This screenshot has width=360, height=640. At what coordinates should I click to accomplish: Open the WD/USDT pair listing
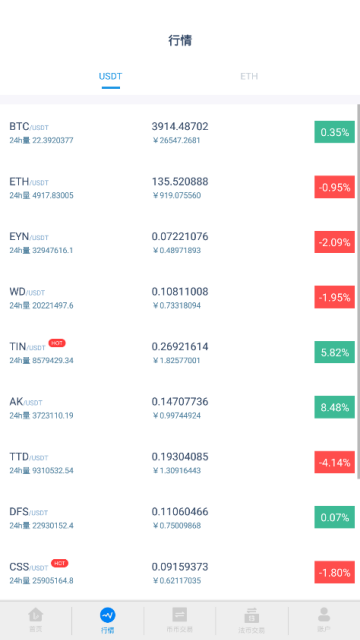click(x=178, y=298)
